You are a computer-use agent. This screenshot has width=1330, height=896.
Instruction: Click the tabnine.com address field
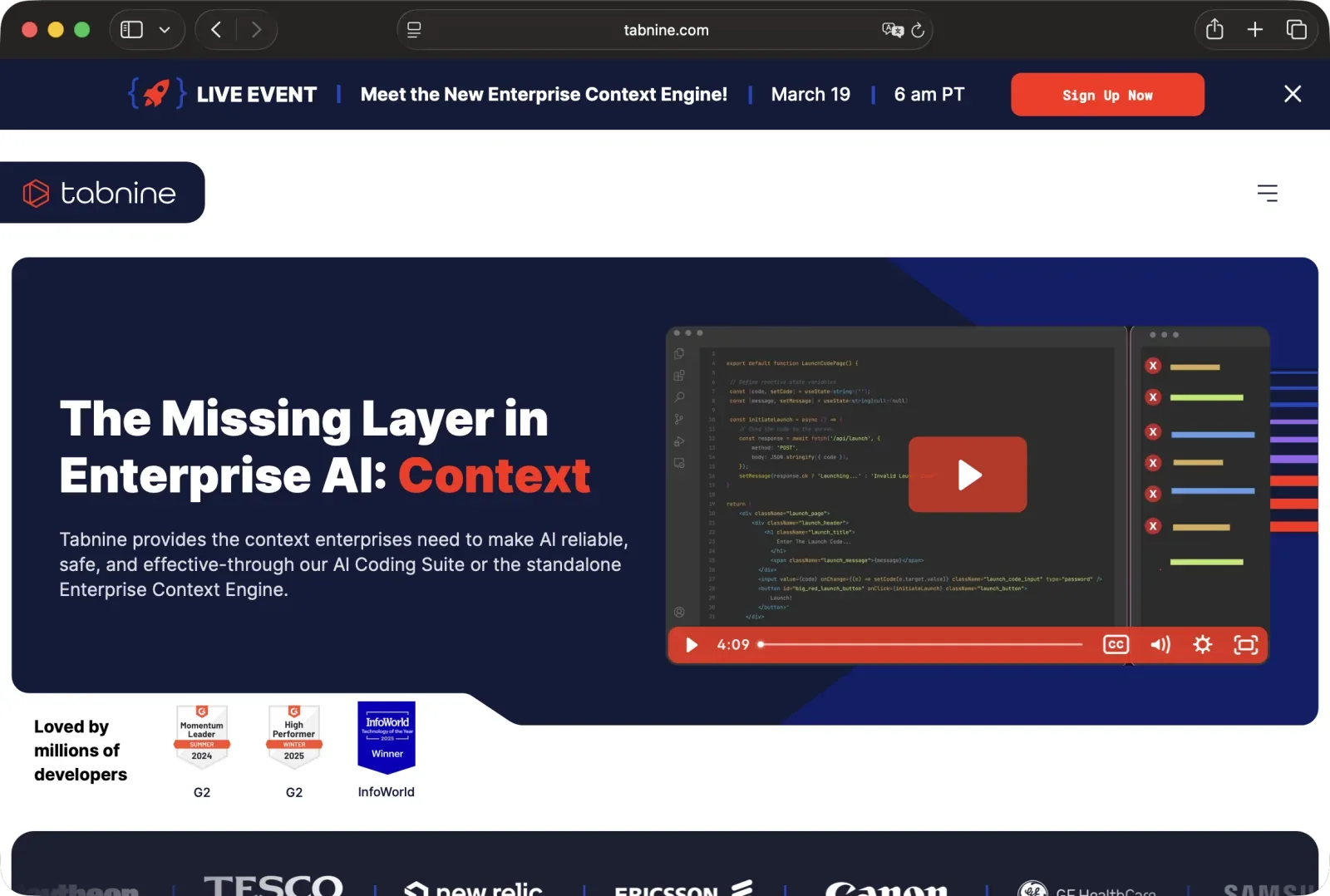(665, 30)
